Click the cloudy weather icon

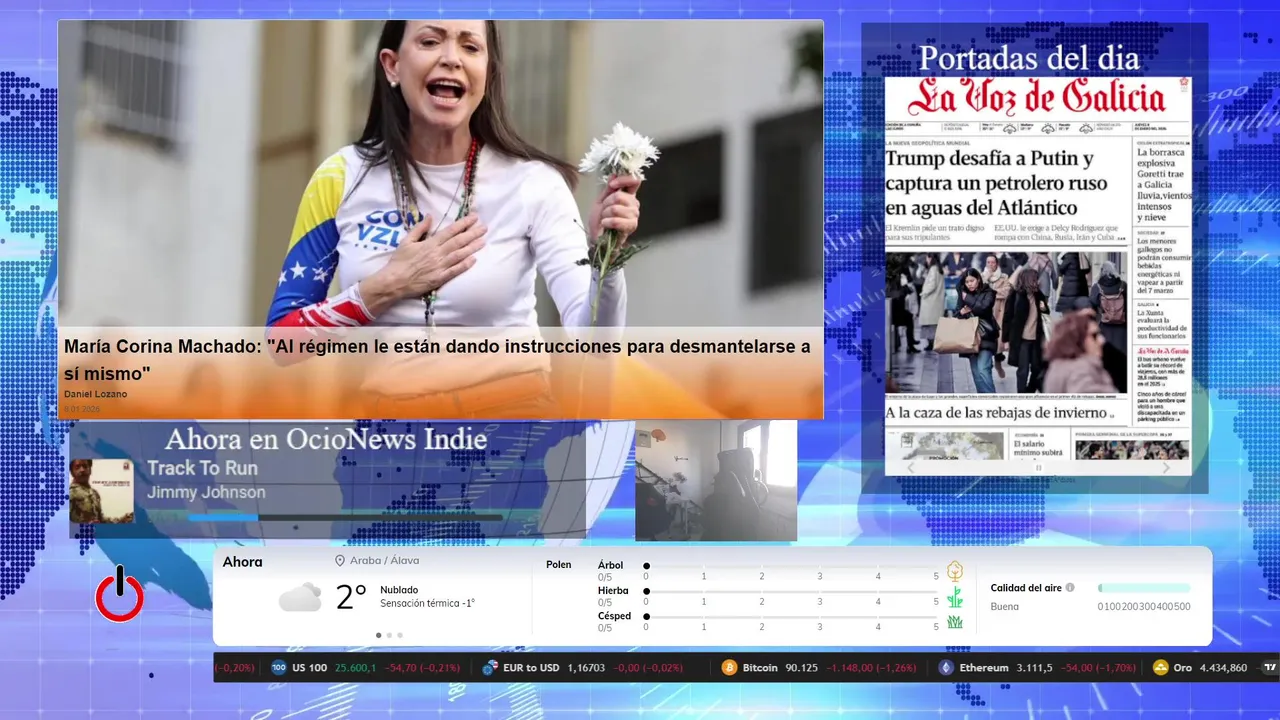(300, 598)
